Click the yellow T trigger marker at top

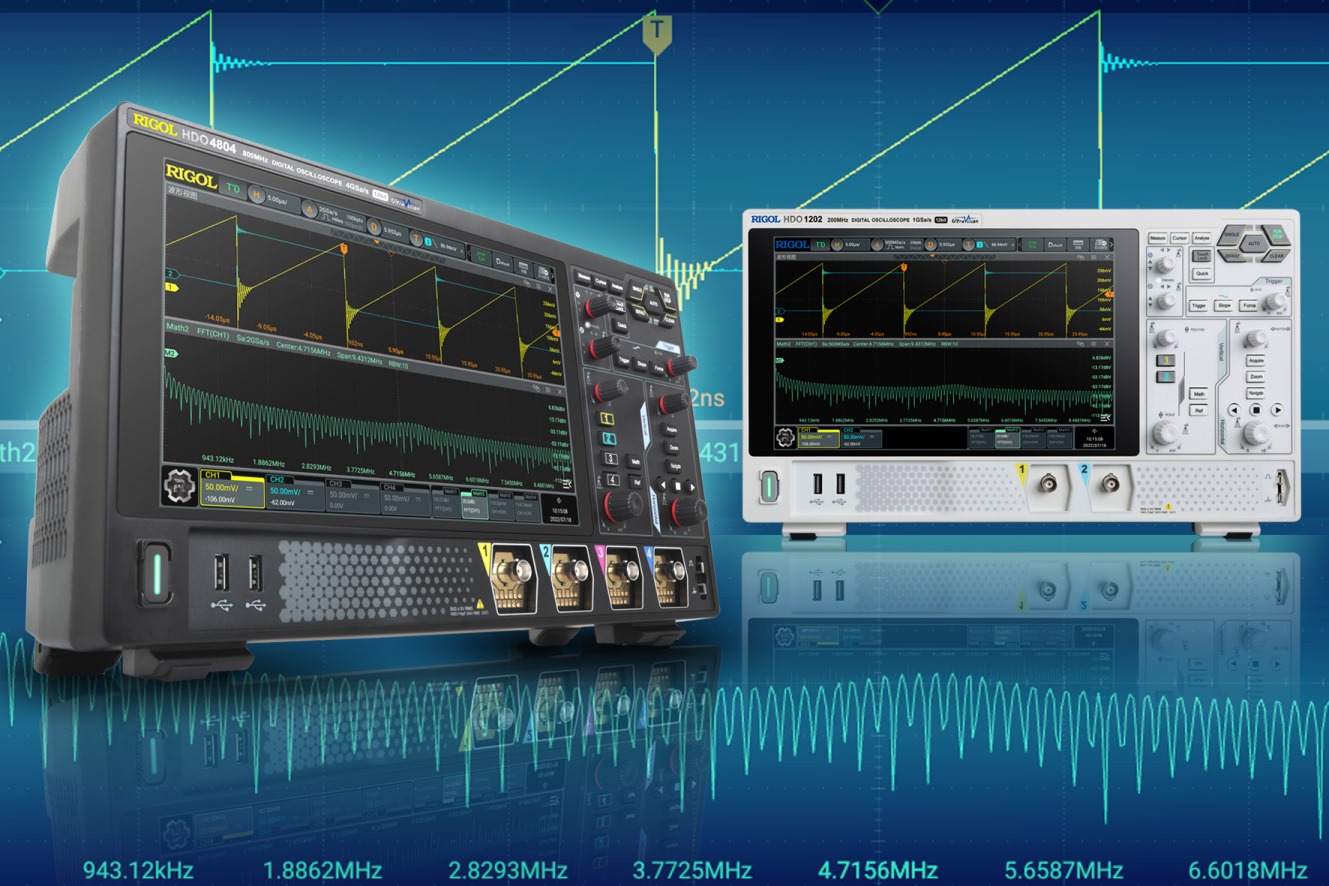click(656, 31)
